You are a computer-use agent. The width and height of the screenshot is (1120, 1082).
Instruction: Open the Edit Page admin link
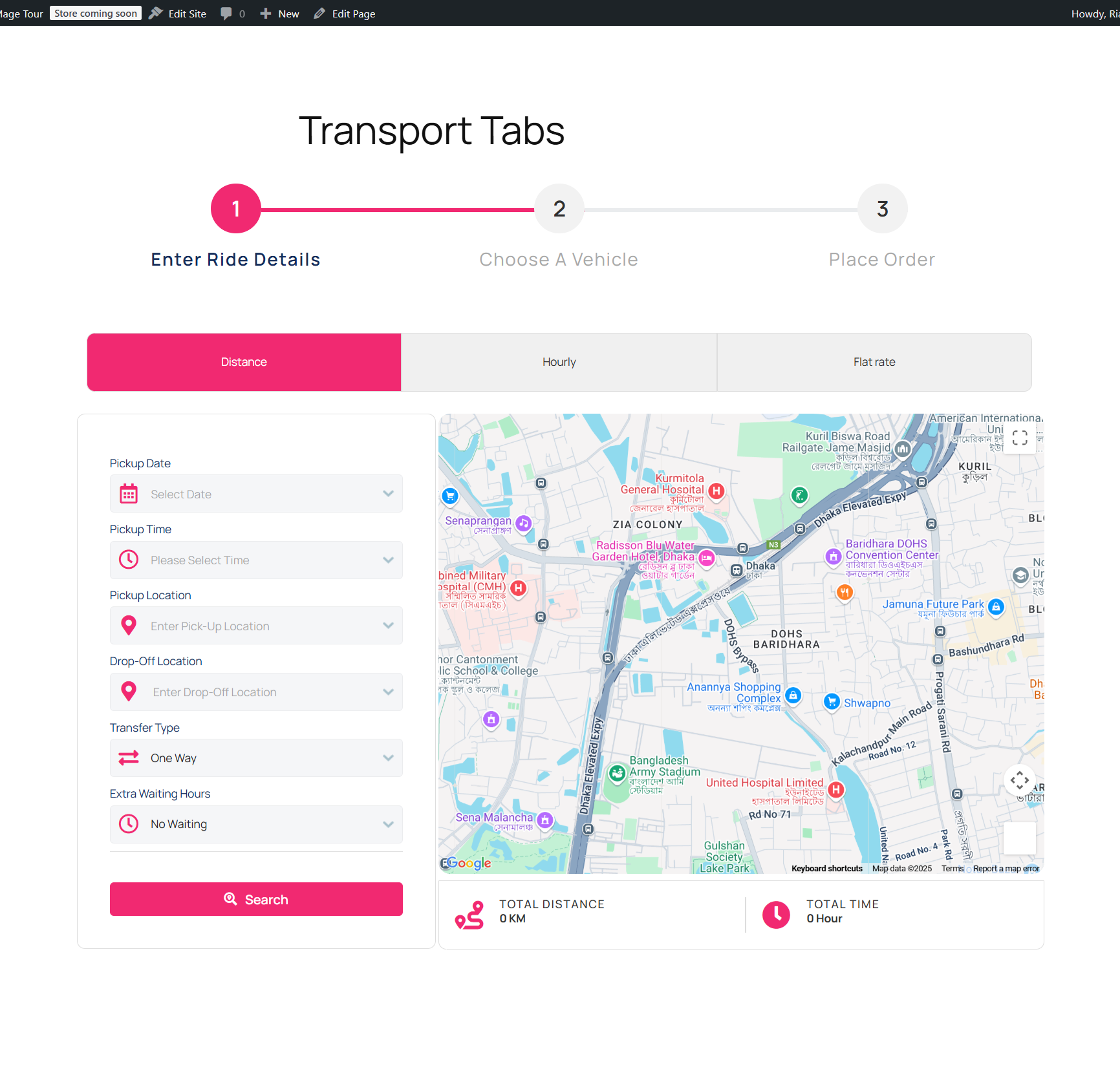(345, 14)
